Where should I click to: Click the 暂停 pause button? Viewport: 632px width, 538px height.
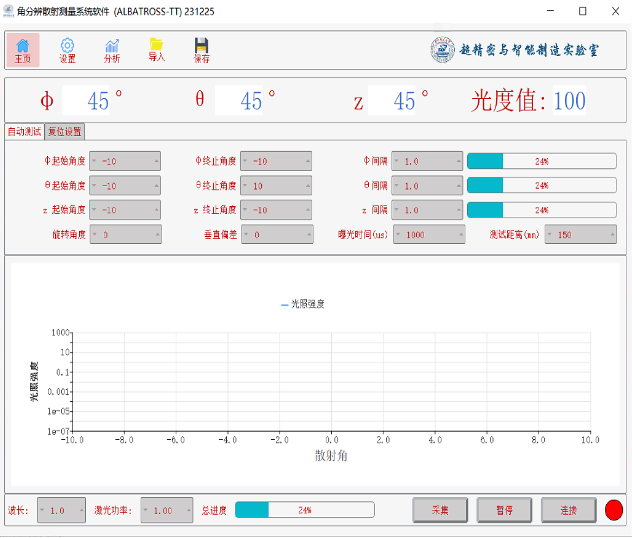pyautogui.click(x=504, y=510)
